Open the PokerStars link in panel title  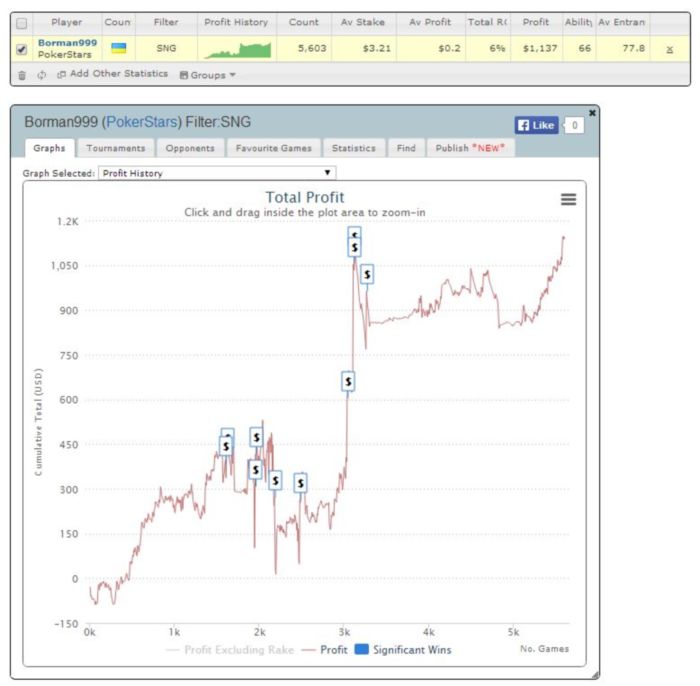point(142,122)
